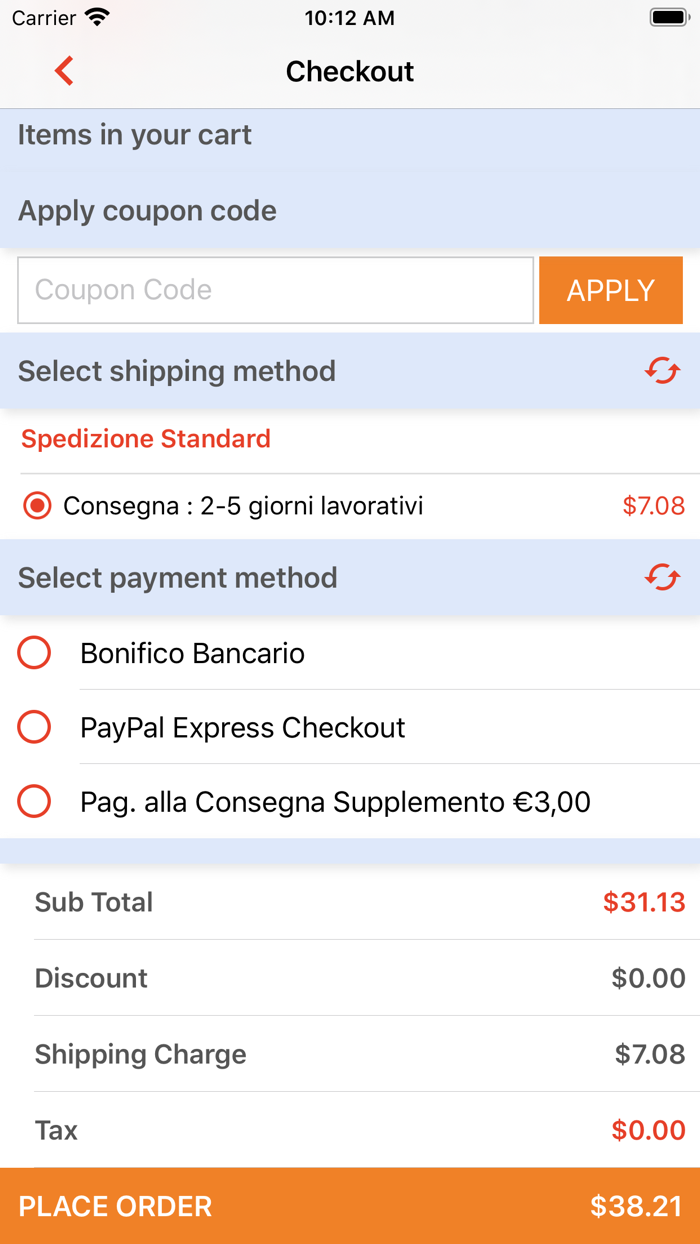
Task: Tap PLACE ORDER to complete purchase
Action: [x=114, y=1207]
